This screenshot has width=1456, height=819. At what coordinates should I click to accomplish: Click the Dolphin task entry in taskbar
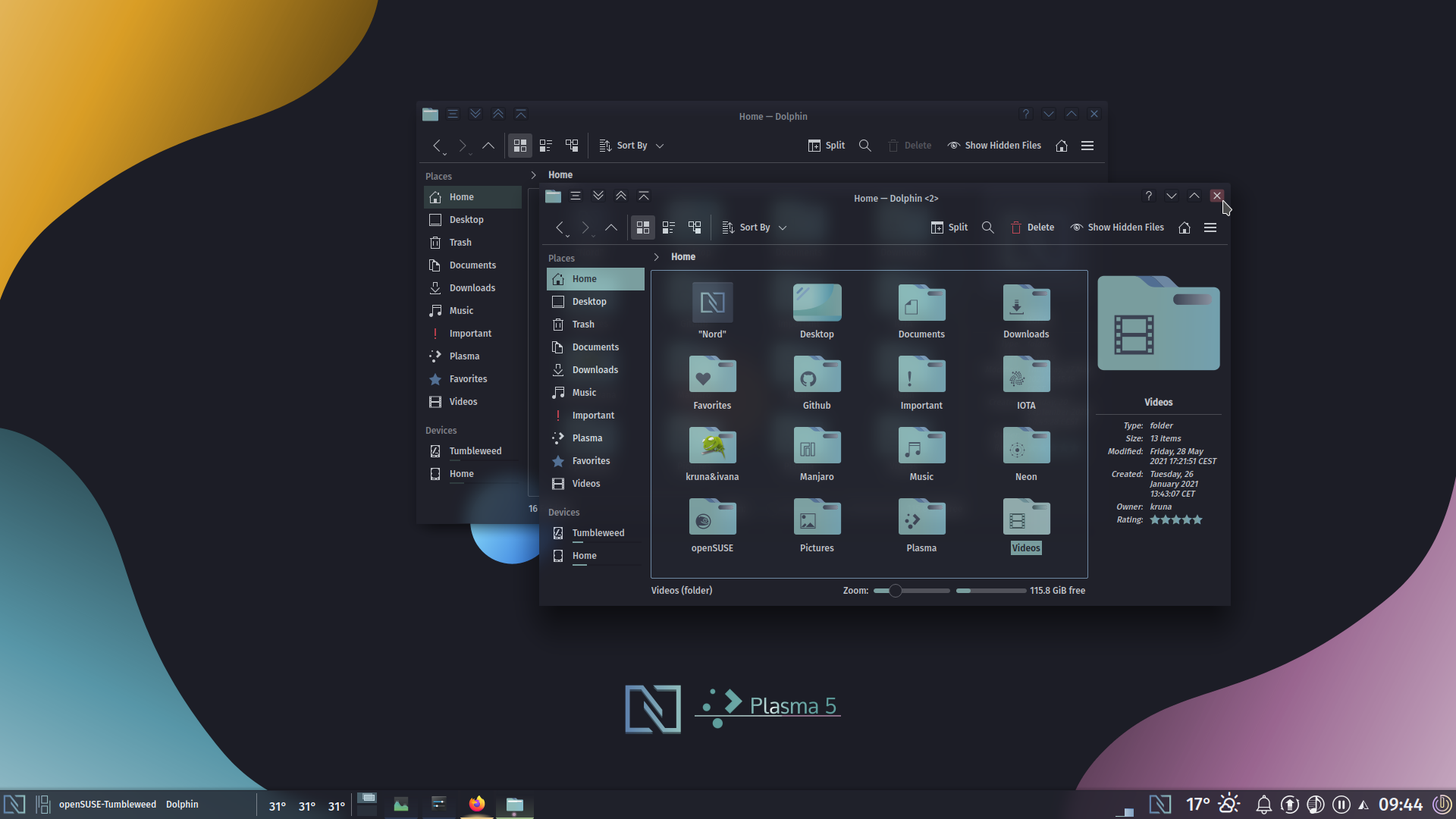(x=515, y=805)
